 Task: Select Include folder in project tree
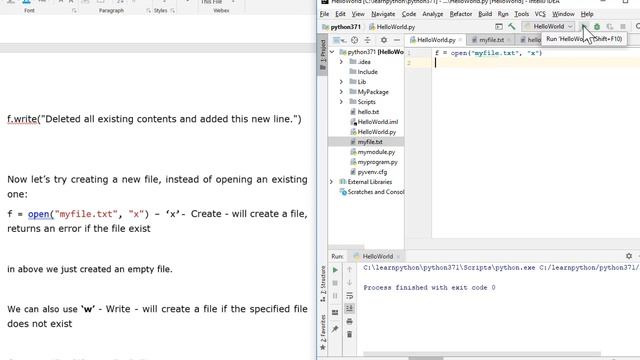click(x=367, y=72)
